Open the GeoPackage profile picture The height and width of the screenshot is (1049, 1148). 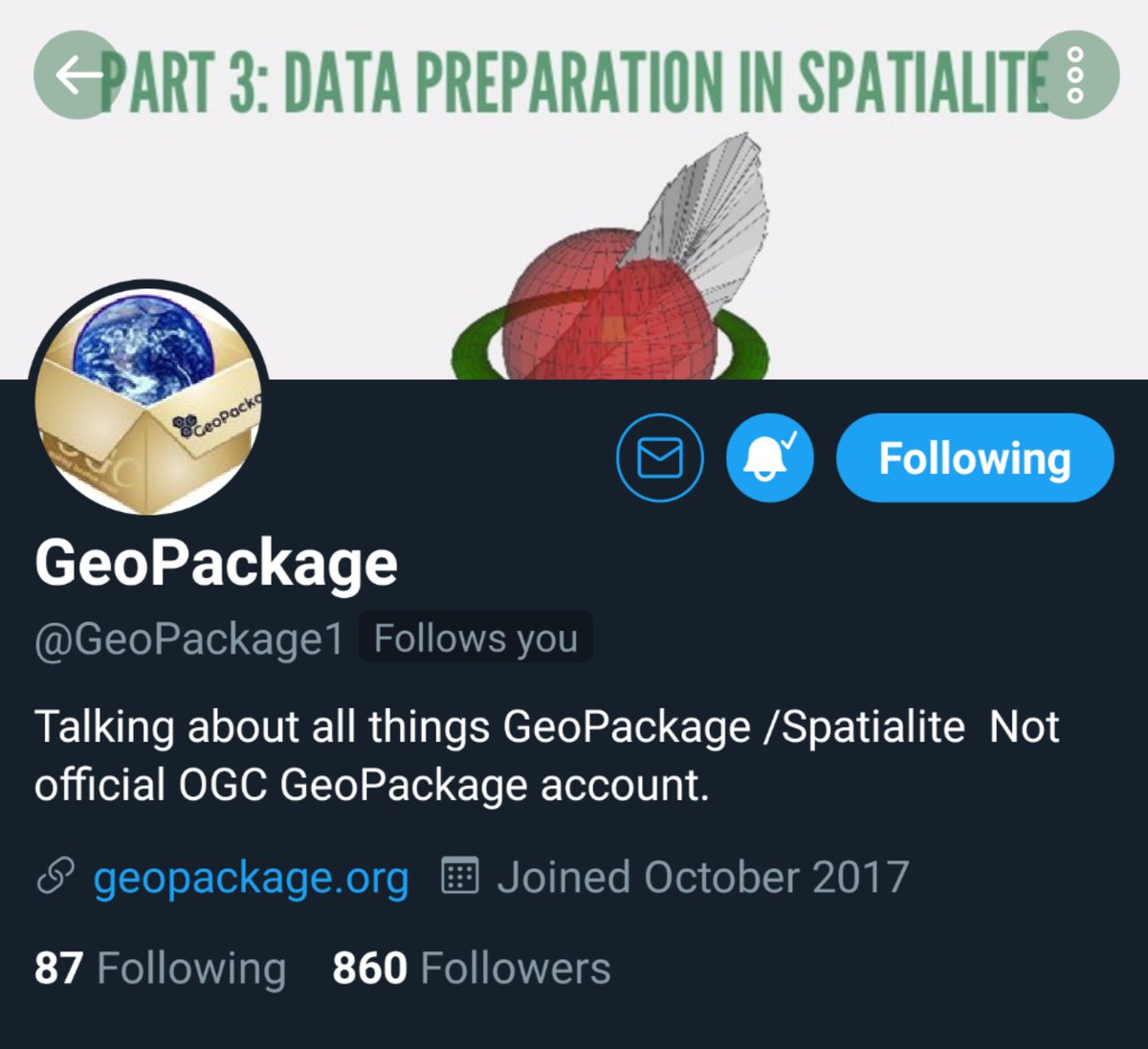(149, 398)
